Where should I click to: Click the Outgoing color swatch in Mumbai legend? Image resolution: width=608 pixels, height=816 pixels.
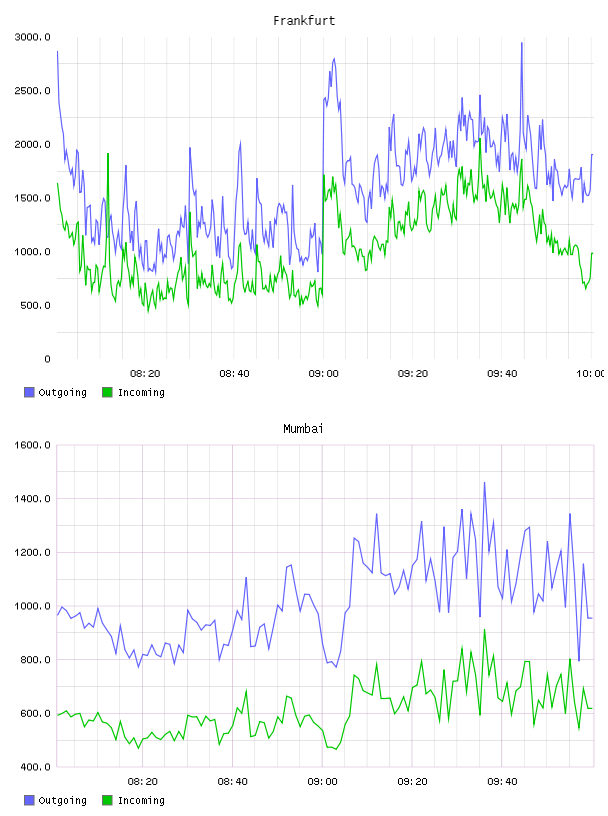(29, 800)
